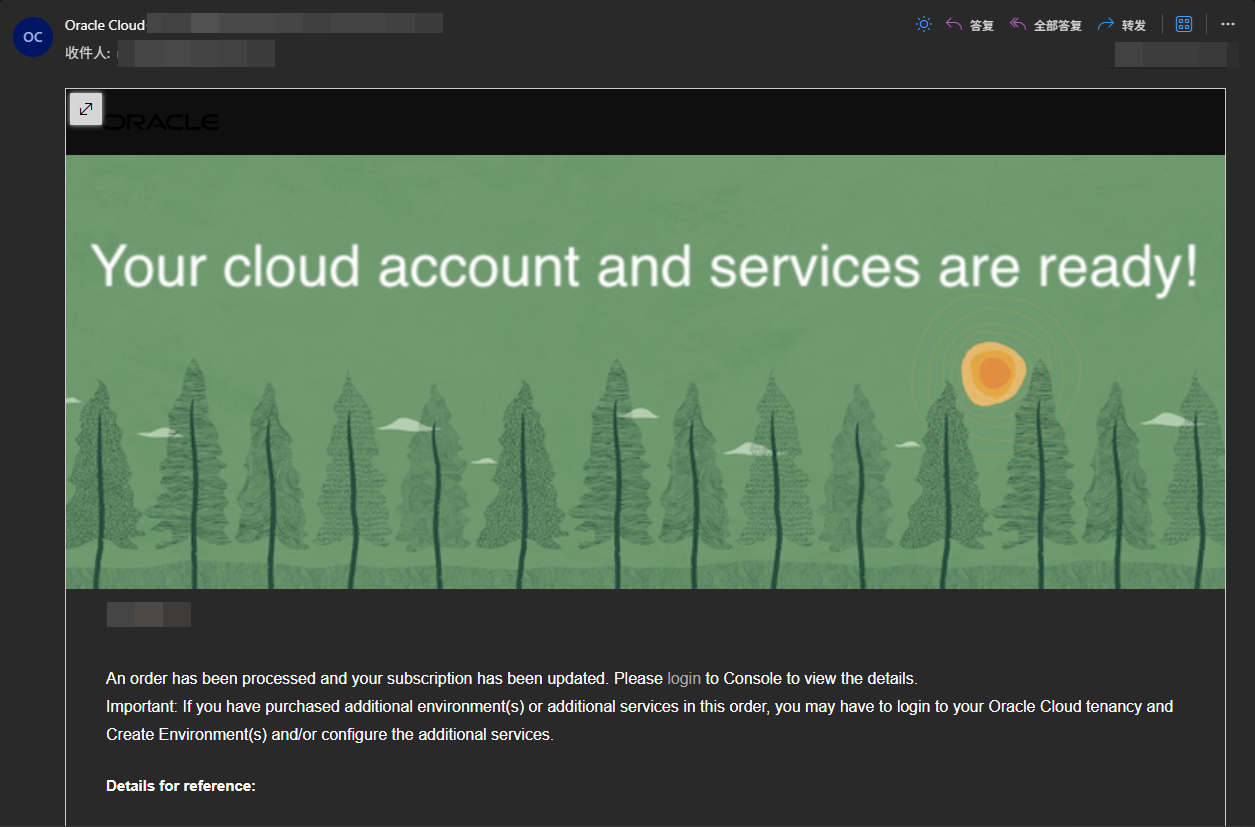Click the blurred greeting name below banner

point(148,614)
